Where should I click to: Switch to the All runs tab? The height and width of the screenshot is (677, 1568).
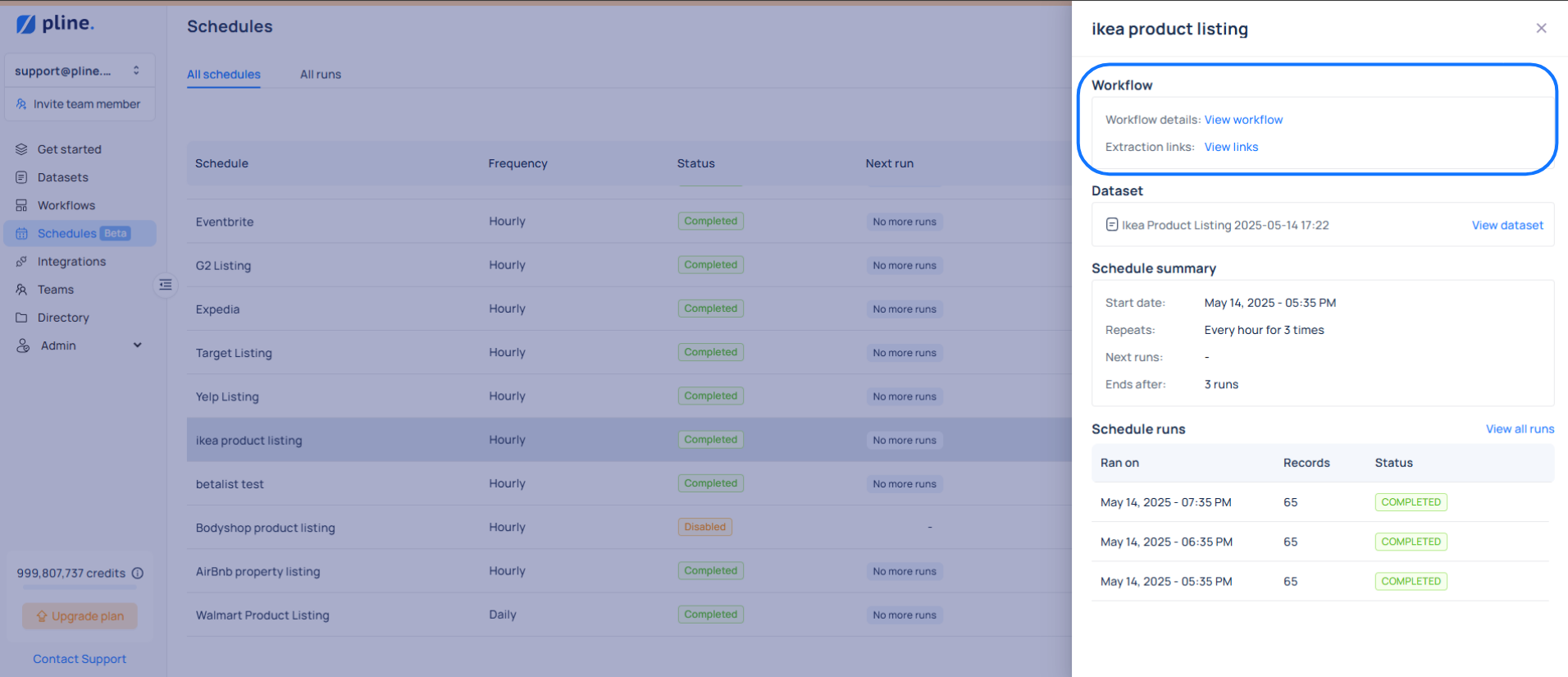click(x=320, y=75)
